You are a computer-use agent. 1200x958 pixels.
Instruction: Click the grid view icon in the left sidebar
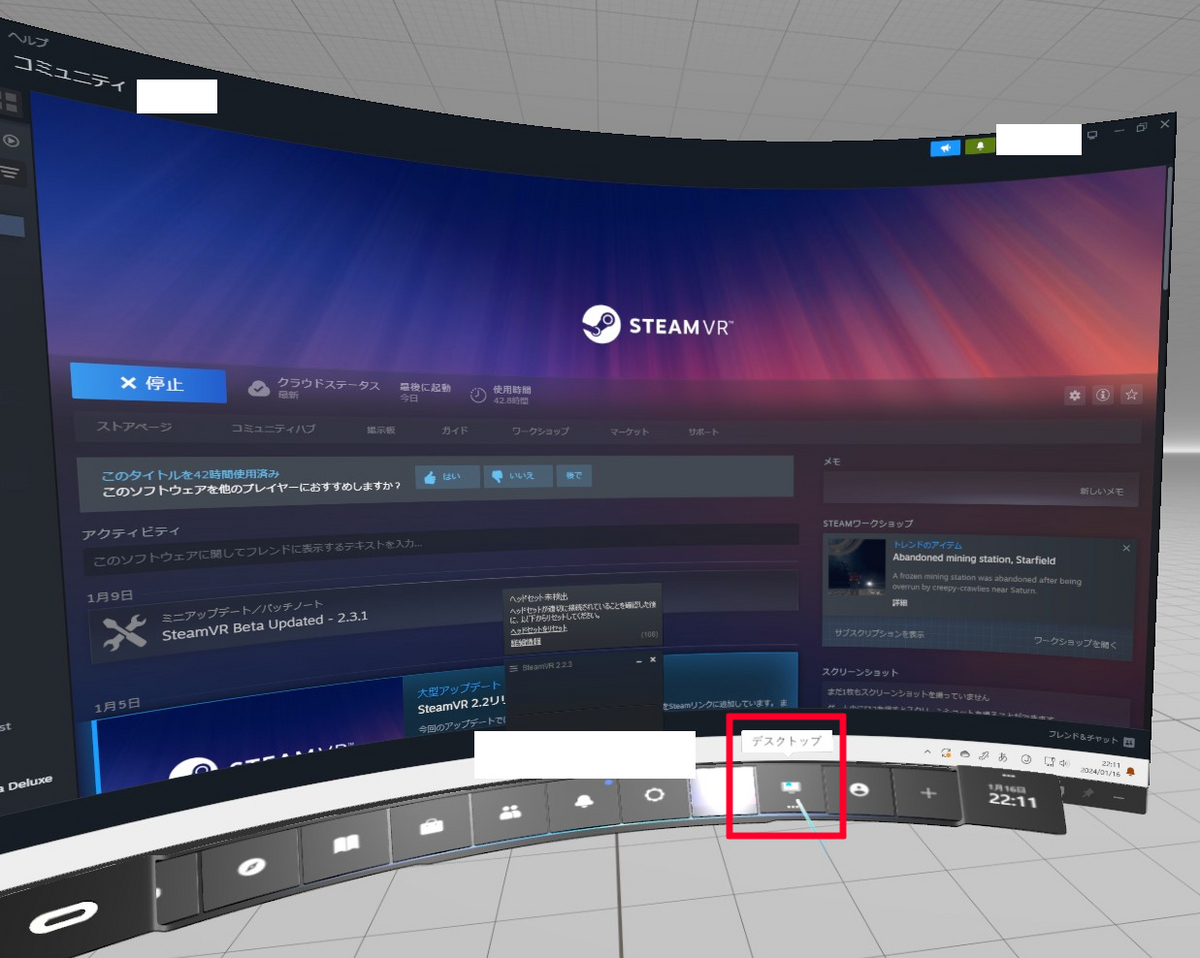coord(9,102)
